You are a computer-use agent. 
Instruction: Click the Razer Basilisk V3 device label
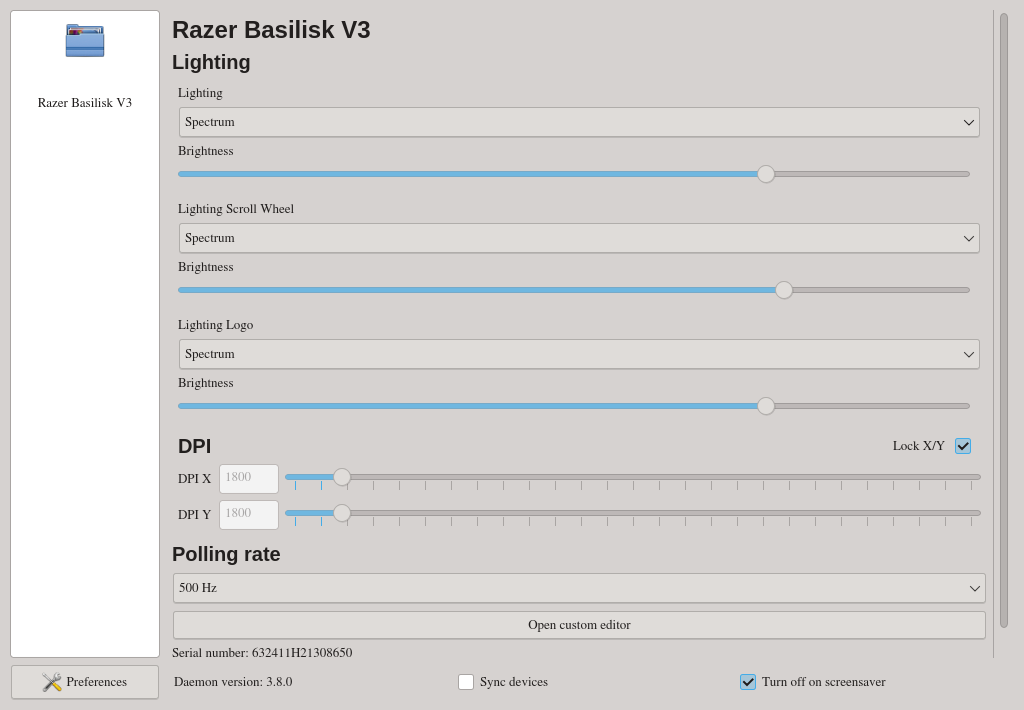coord(85,103)
